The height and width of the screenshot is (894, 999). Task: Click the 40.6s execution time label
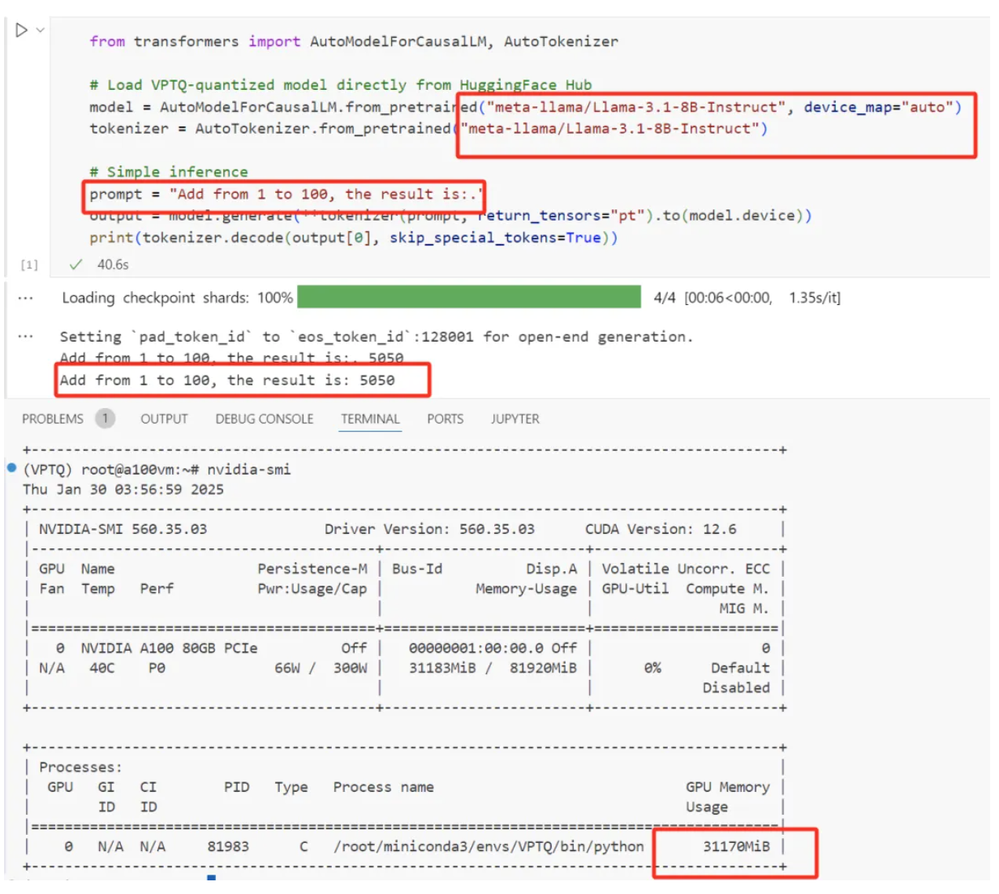point(113,264)
